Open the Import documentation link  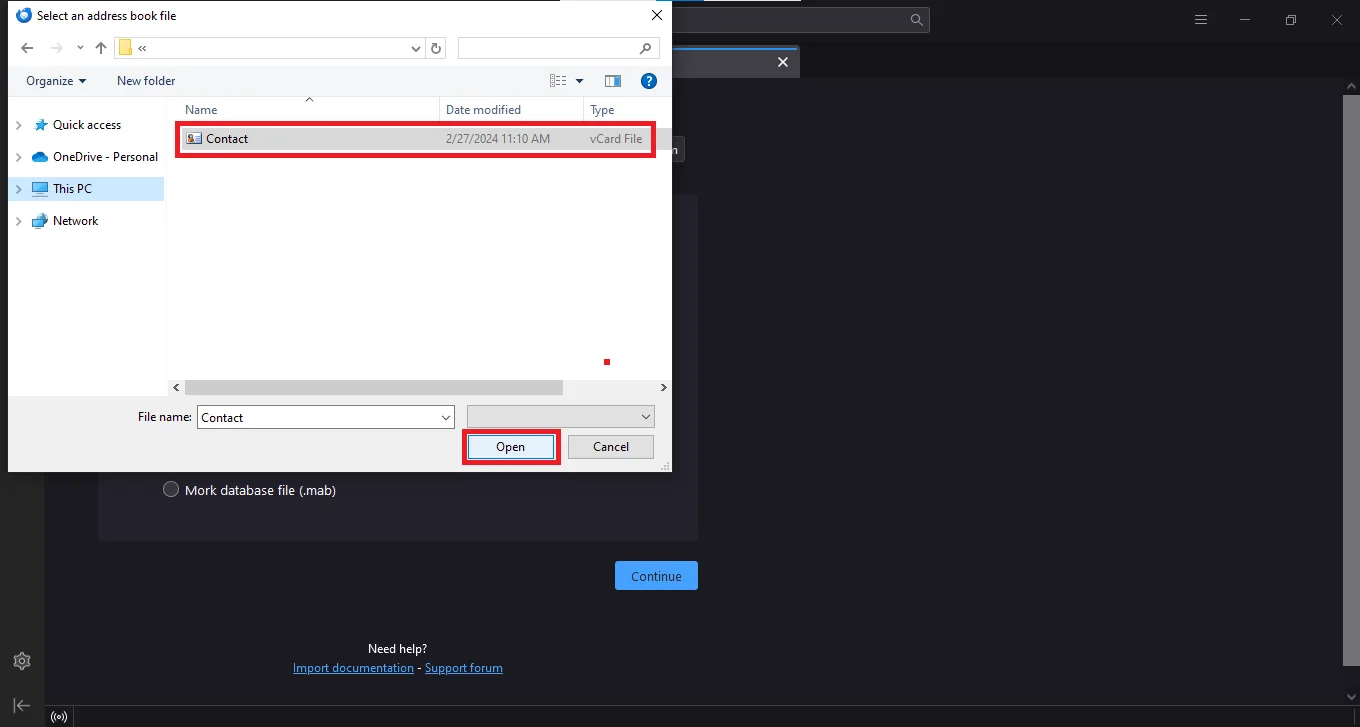353,668
